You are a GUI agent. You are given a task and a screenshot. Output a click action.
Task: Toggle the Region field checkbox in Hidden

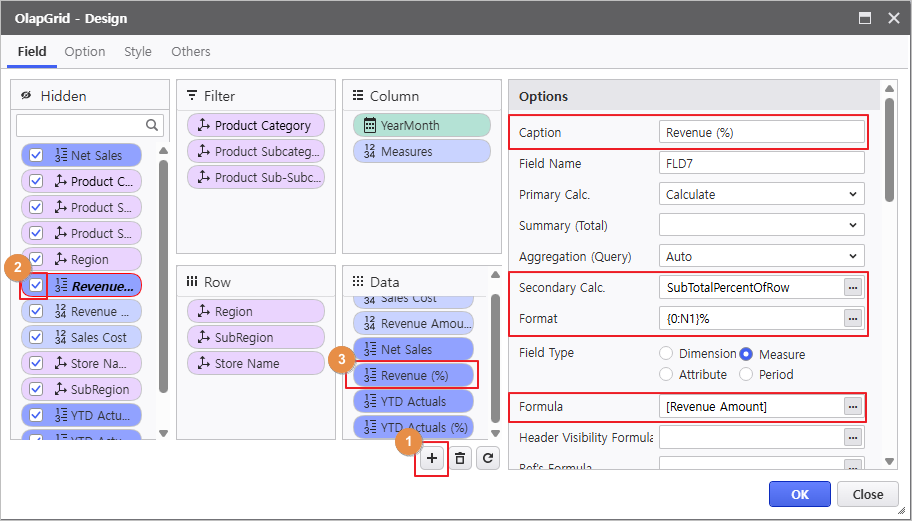[36, 259]
